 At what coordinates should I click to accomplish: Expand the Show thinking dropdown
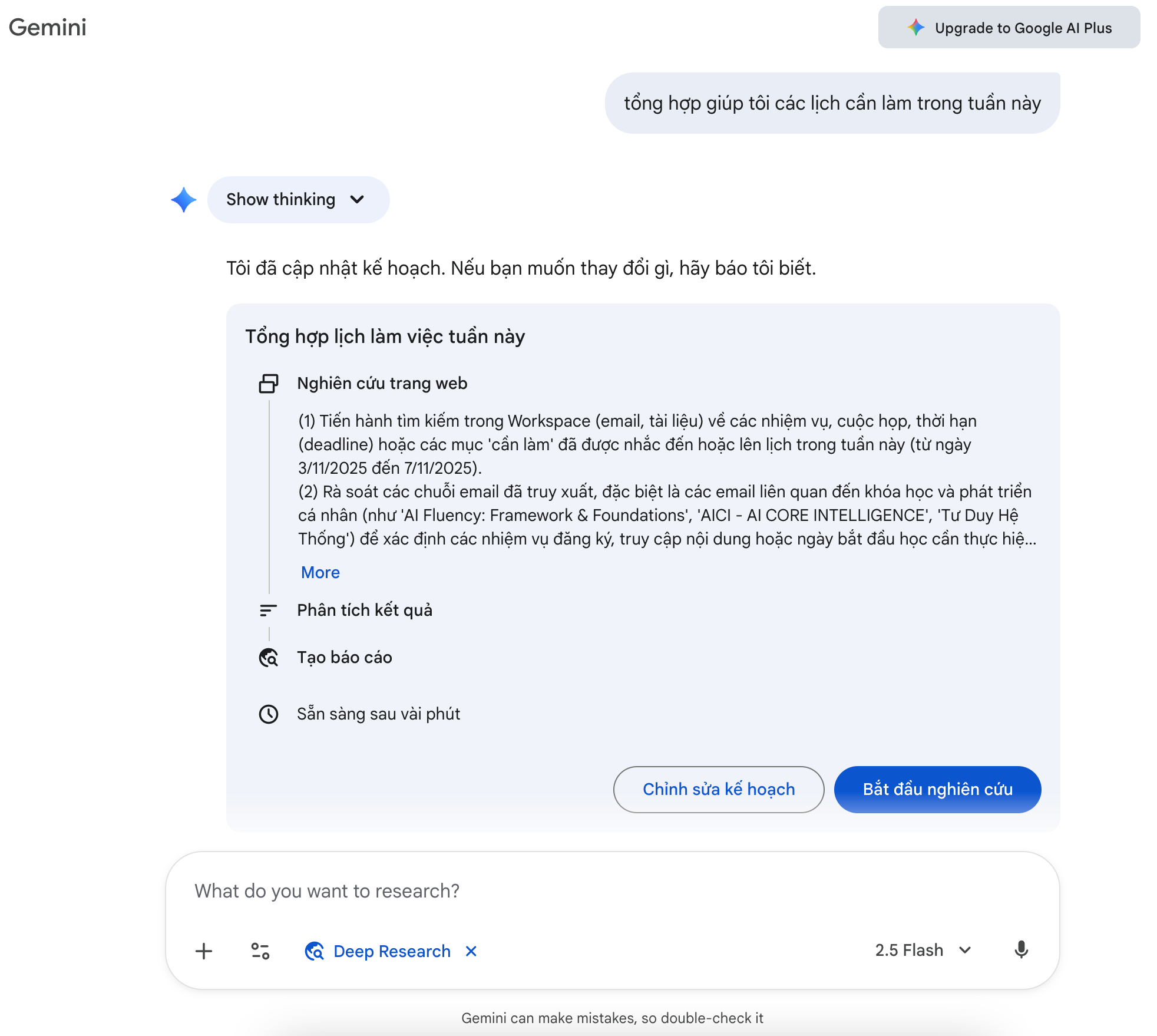coord(297,200)
